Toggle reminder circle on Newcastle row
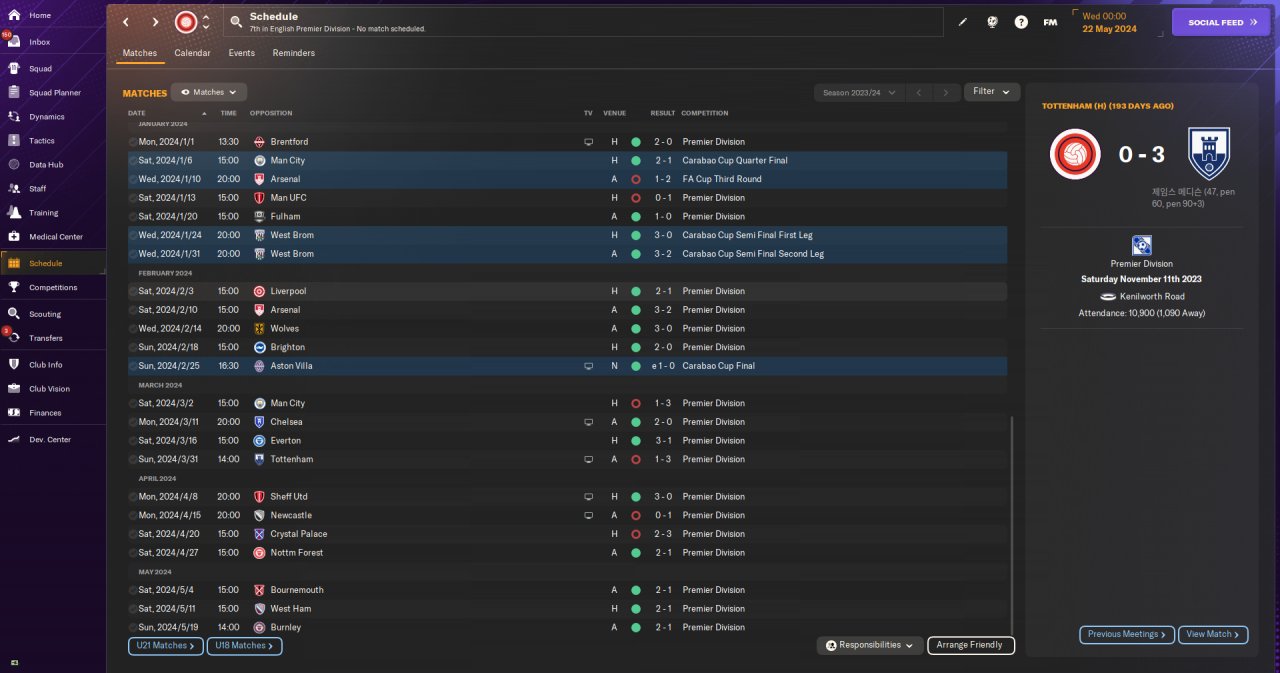Screen dimensions: 1280x673 (x=133, y=516)
